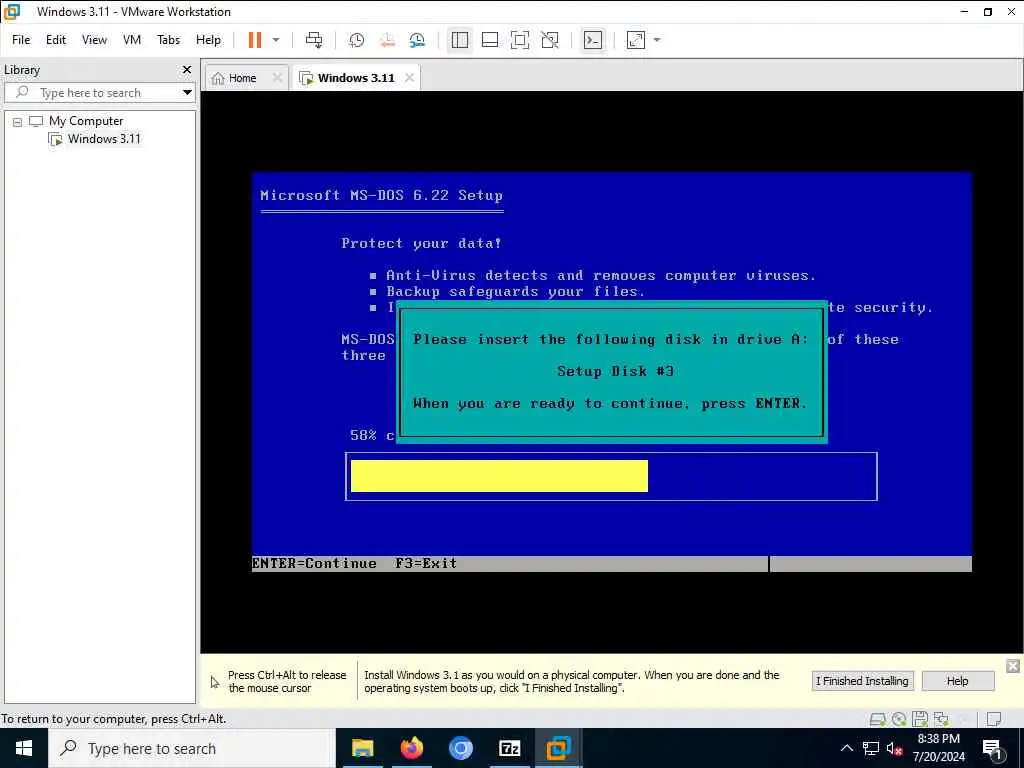
Task: Click the floppy drive status icon
Action: (x=920, y=719)
